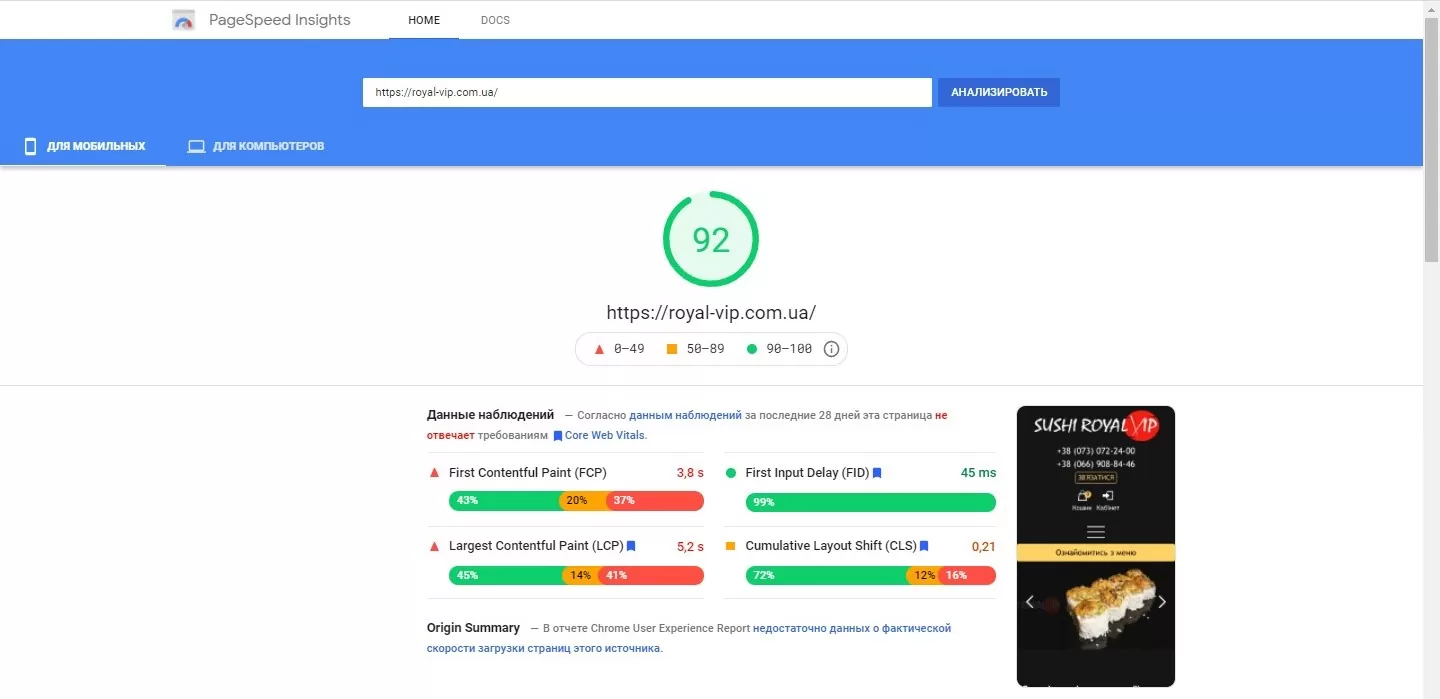
Task: Click the FCP value "3,8 s"
Action: tap(690, 473)
